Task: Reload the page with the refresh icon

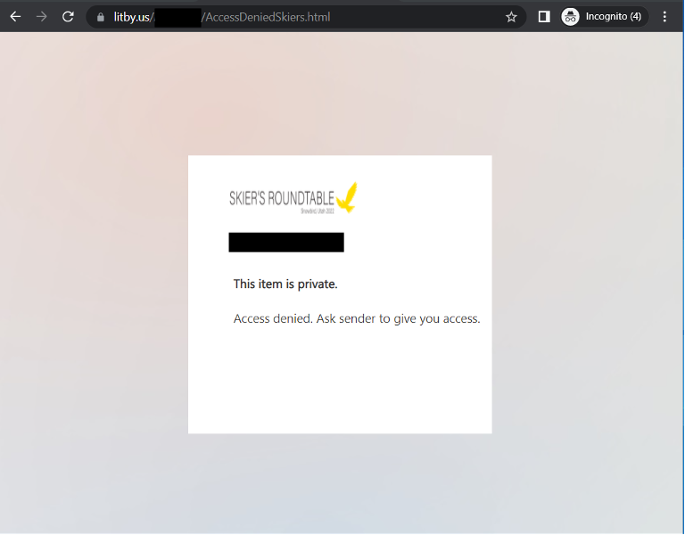Action: (68, 17)
